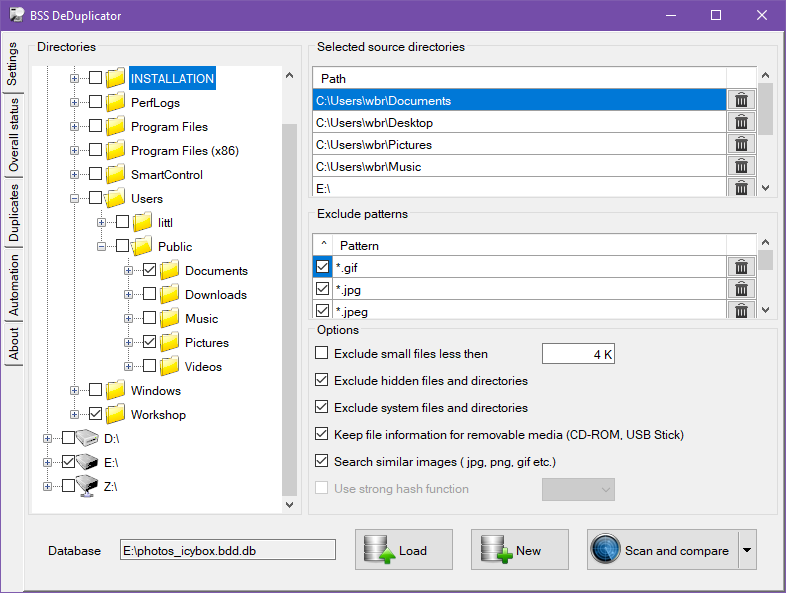Viewport: 786px width, 593px height.
Task: Click the D:\ drive icon
Action: point(88,438)
